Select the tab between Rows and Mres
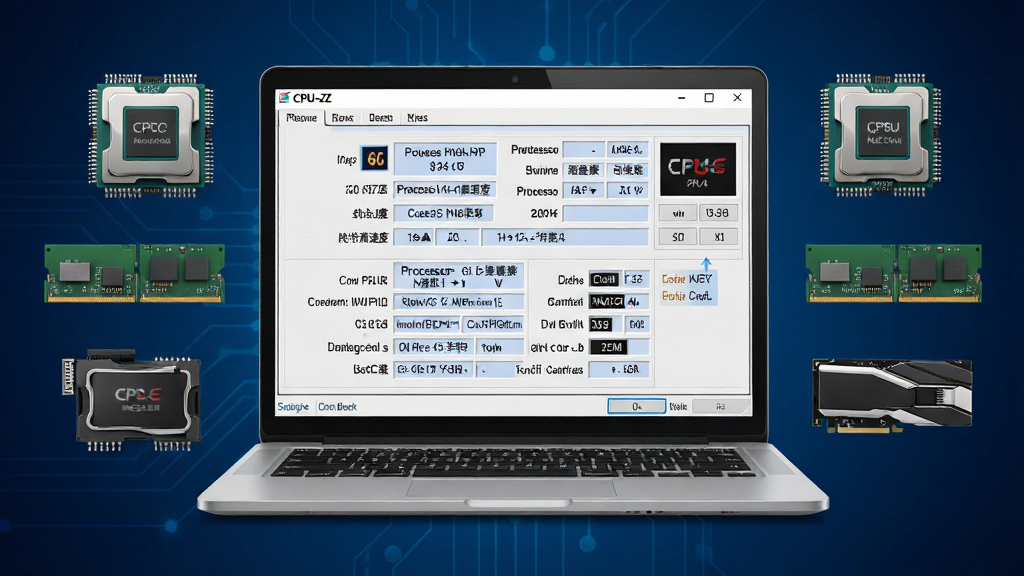Screen dimensions: 1024x576 (380, 118)
